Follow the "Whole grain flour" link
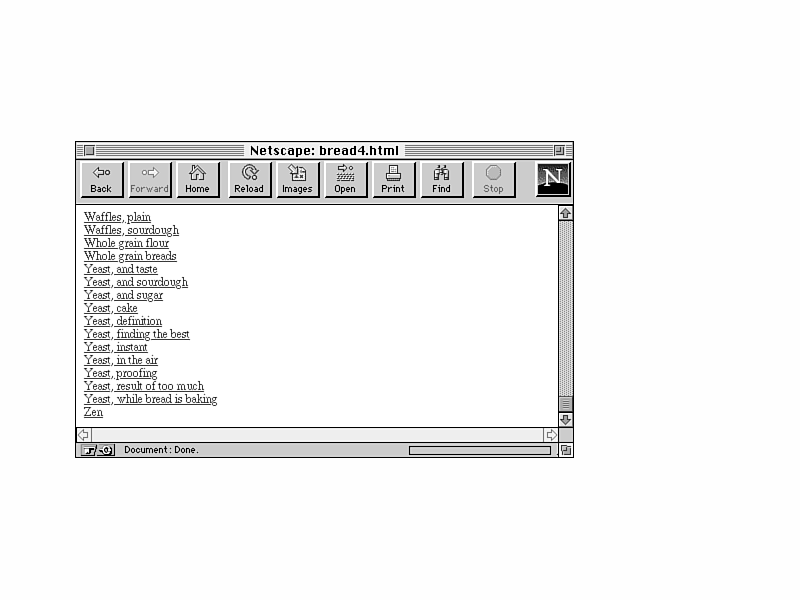800x600 pixels. tap(126, 243)
